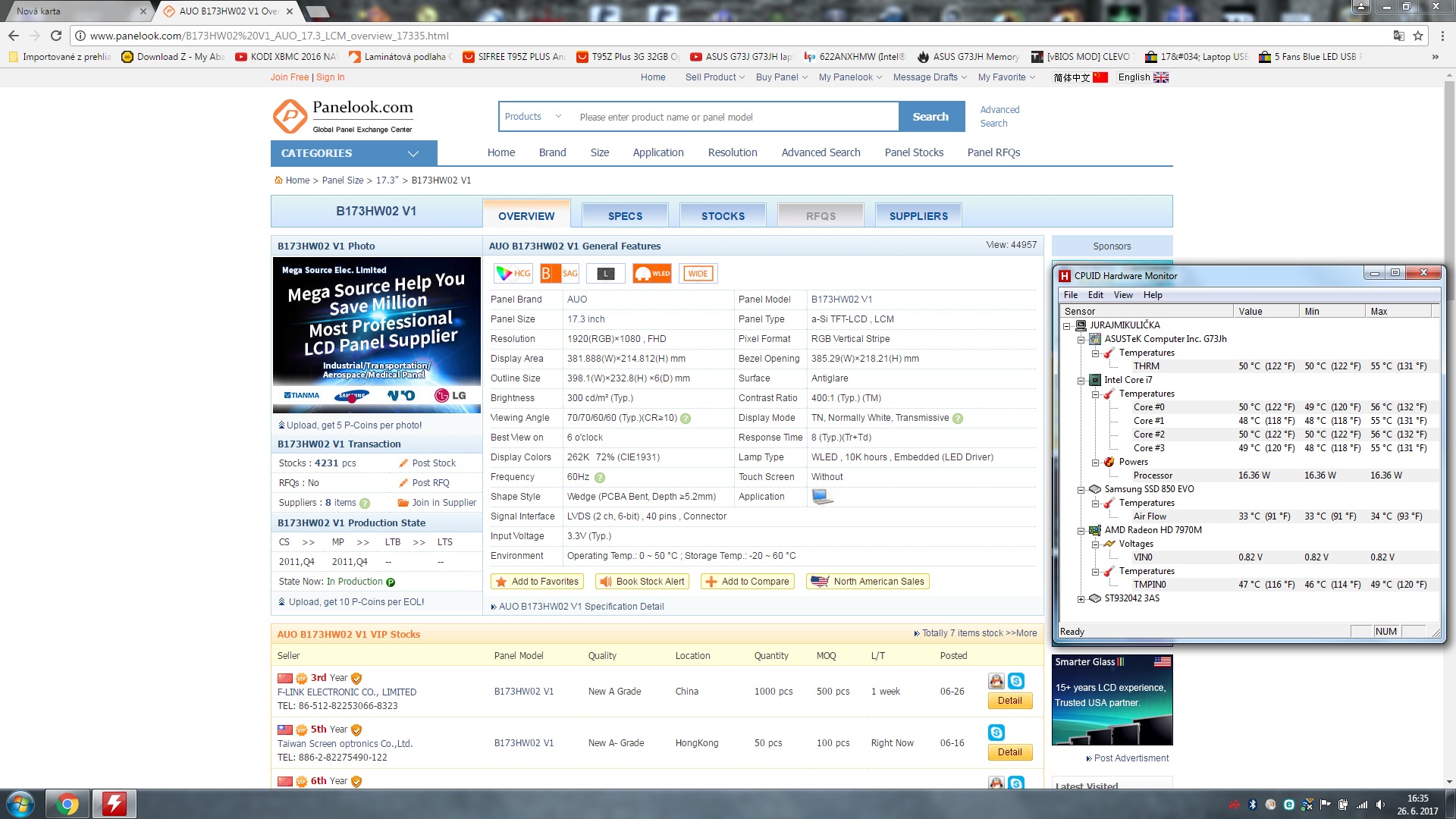Click the SAG feature badge icon
The width and height of the screenshot is (1456, 819).
[x=560, y=274]
